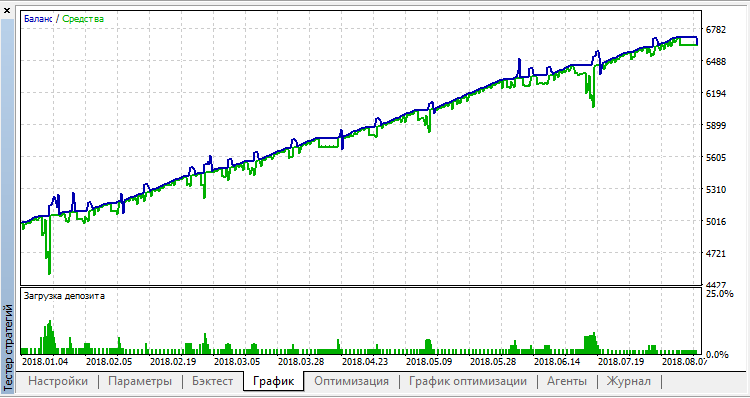The width and height of the screenshot is (750, 398).
Task: Click the 2018.07.19 date label
Action: [620, 361]
